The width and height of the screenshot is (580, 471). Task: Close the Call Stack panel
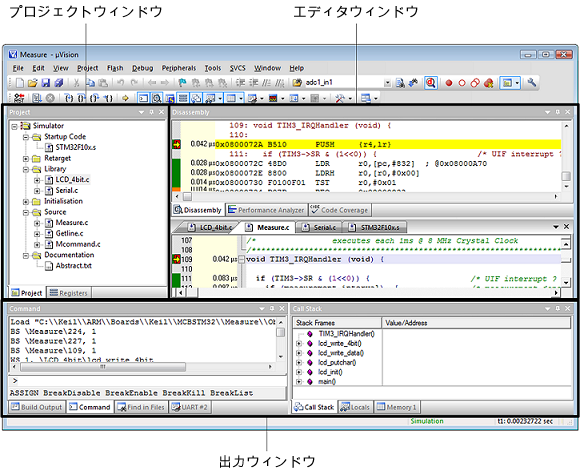tap(568, 308)
